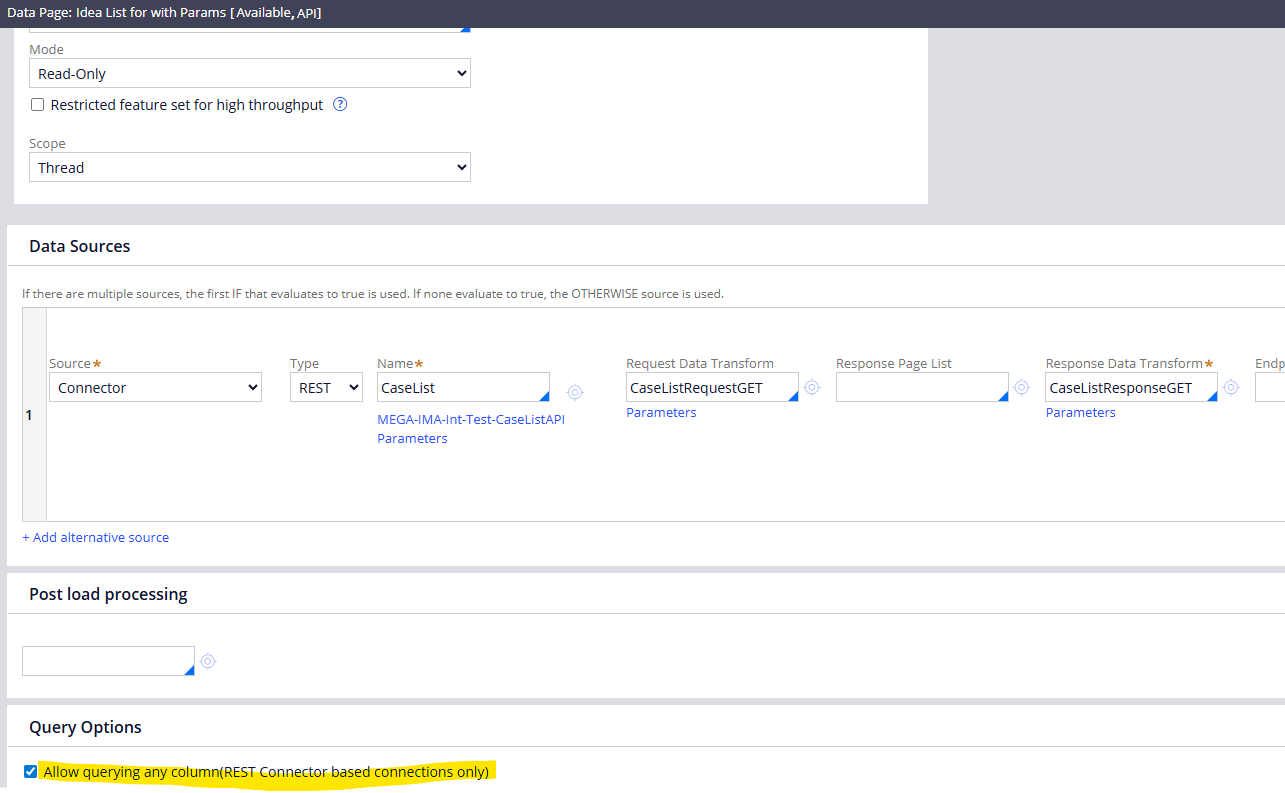Open Parameters link under CaseList name
This screenshot has height=793, width=1285.
(x=412, y=438)
